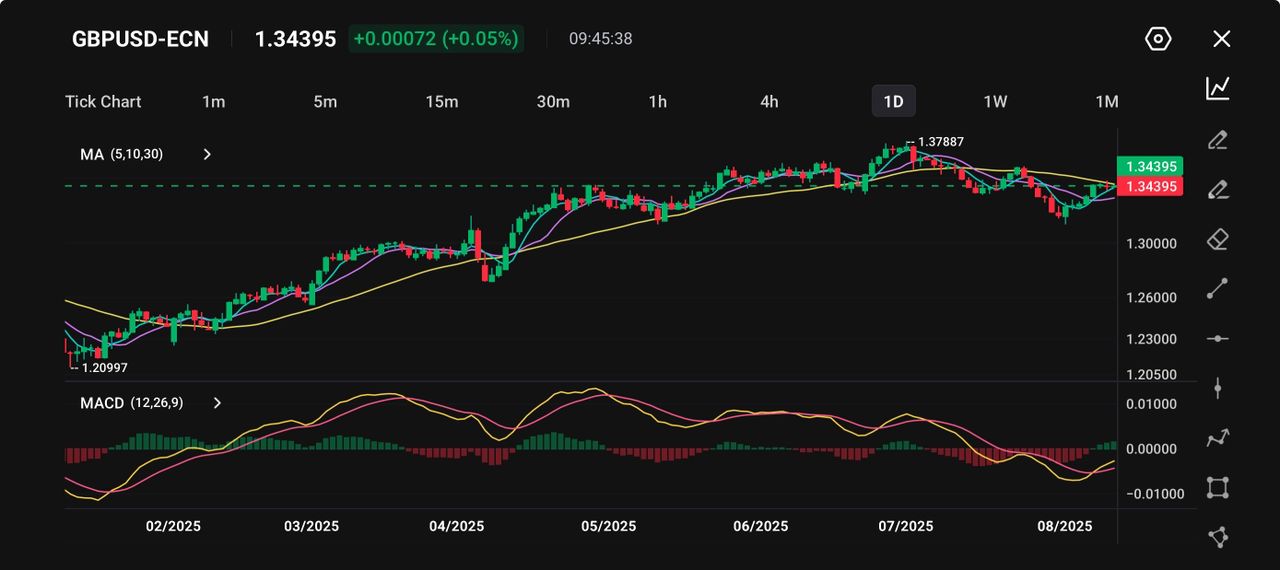
Task: Select the zigzag polyline arrow tool
Action: pos(1217,438)
